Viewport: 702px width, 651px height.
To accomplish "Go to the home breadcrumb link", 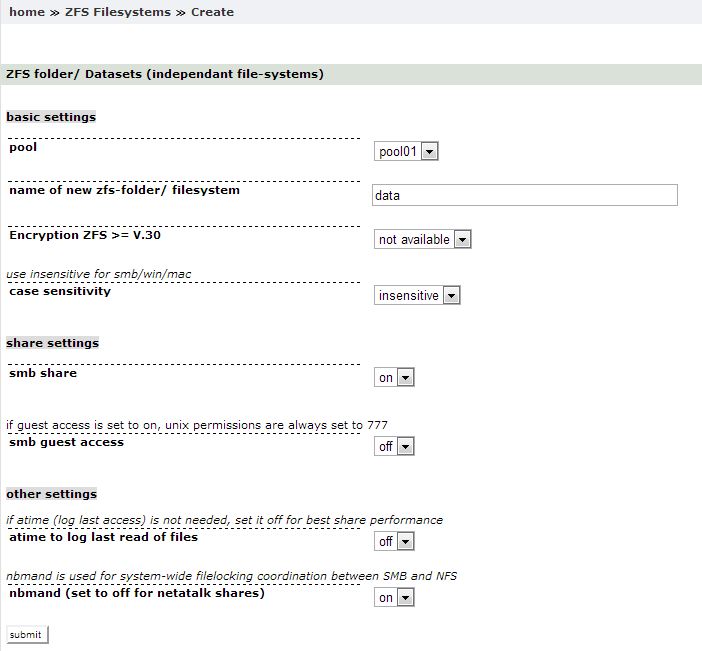I will tap(27, 12).
